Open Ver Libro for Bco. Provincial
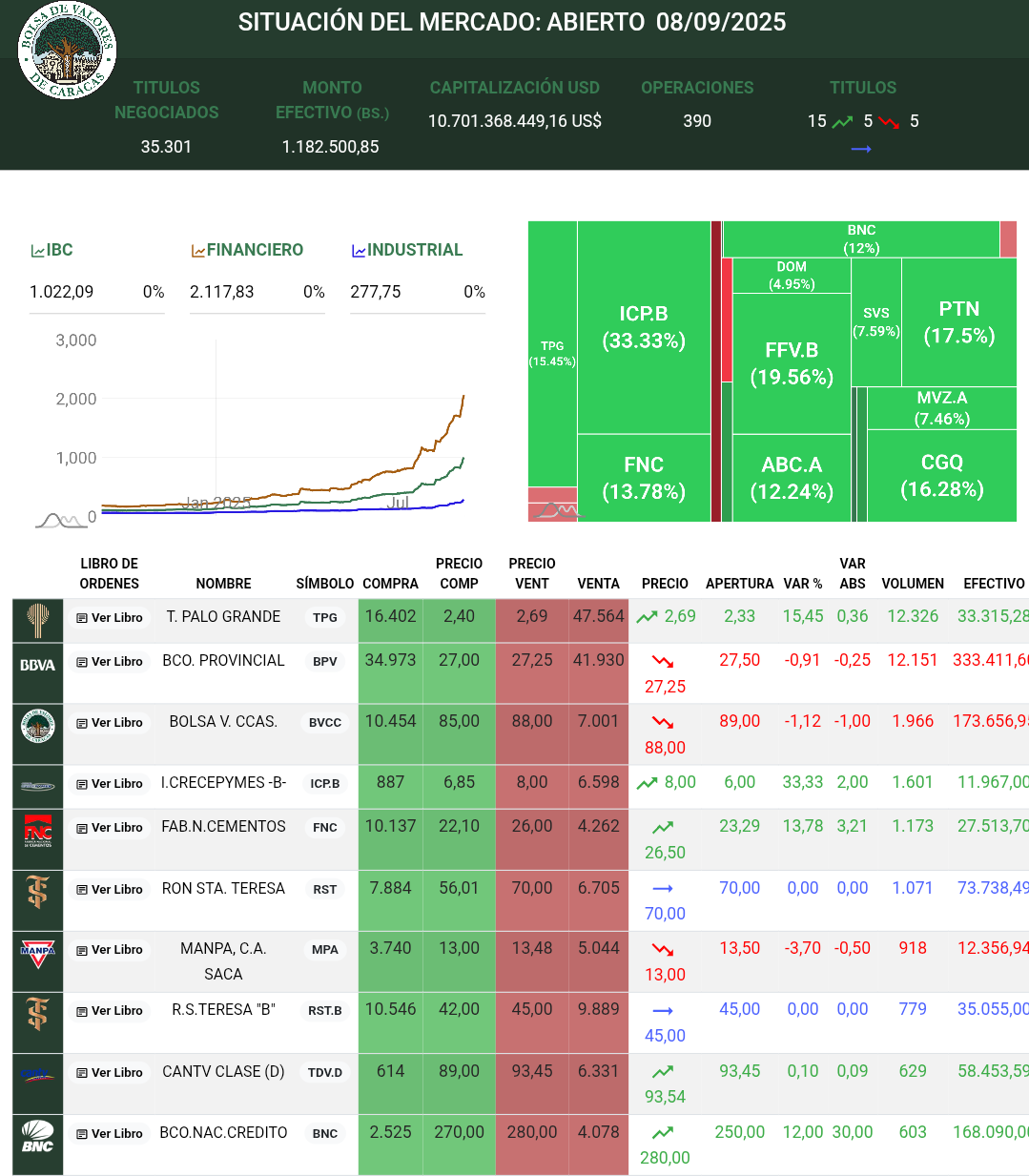 [x=110, y=662]
